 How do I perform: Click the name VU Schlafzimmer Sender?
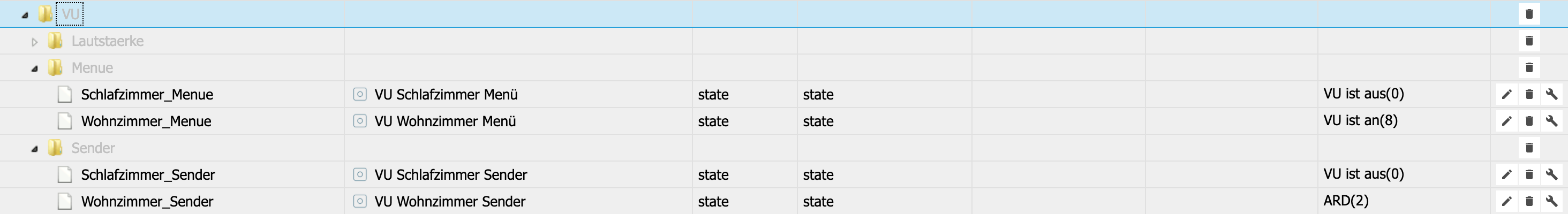pos(450,174)
